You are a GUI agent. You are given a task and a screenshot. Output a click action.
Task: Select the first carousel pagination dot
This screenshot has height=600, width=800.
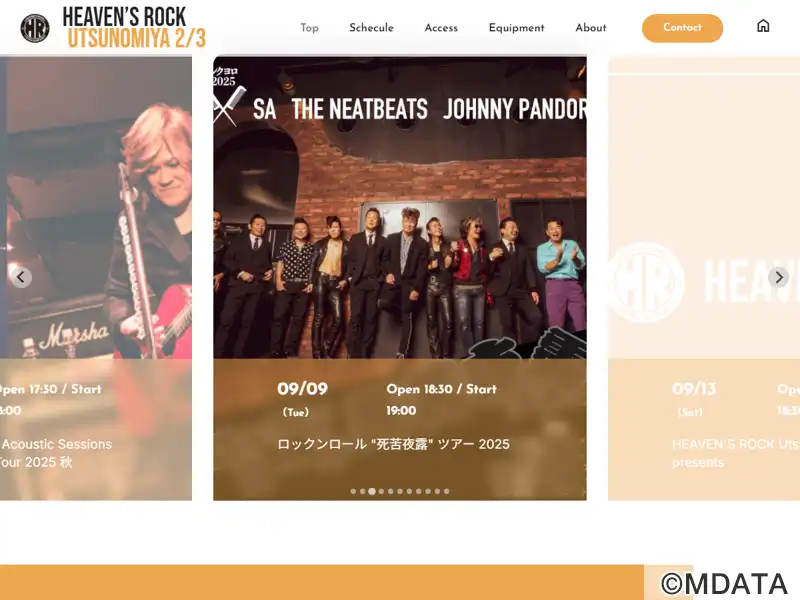(x=353, y=491)
